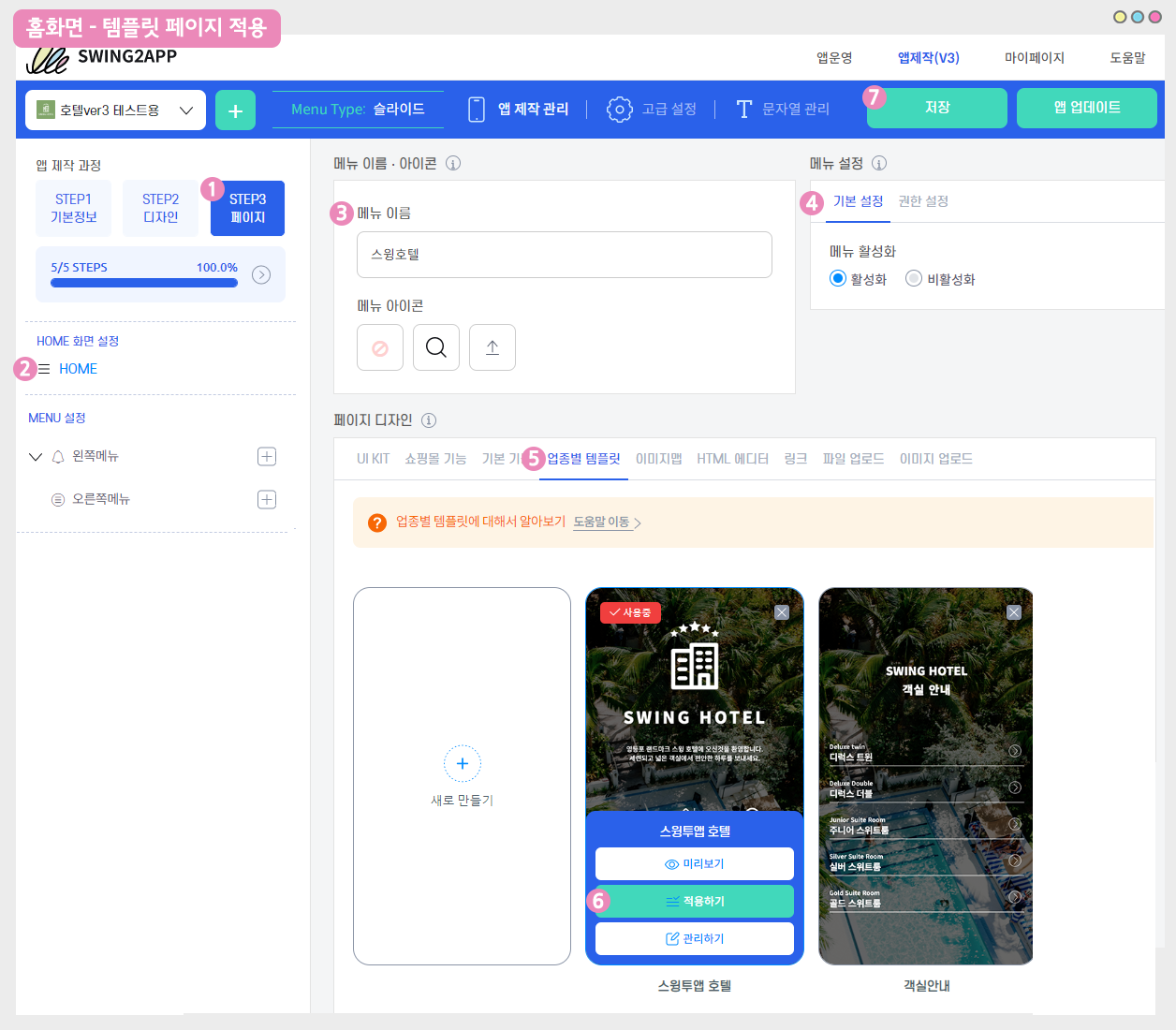This screenshot has width=1176, height=1030.
Task: Click the upload menu icon button
Action: (492, 347)
